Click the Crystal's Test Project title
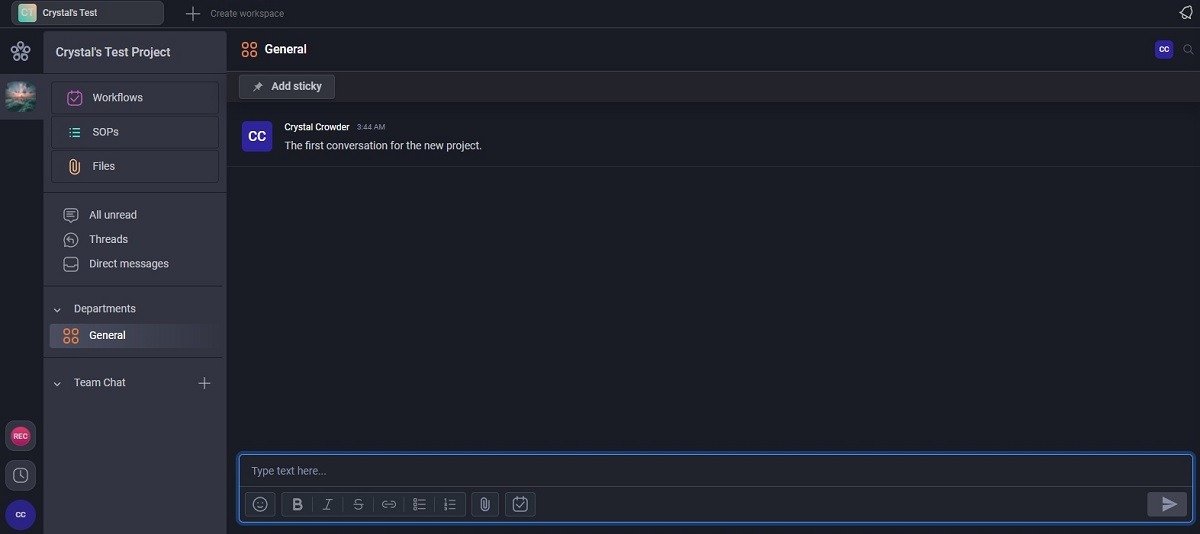This screenshot has height=534, width=1200. tap(113, 52)
